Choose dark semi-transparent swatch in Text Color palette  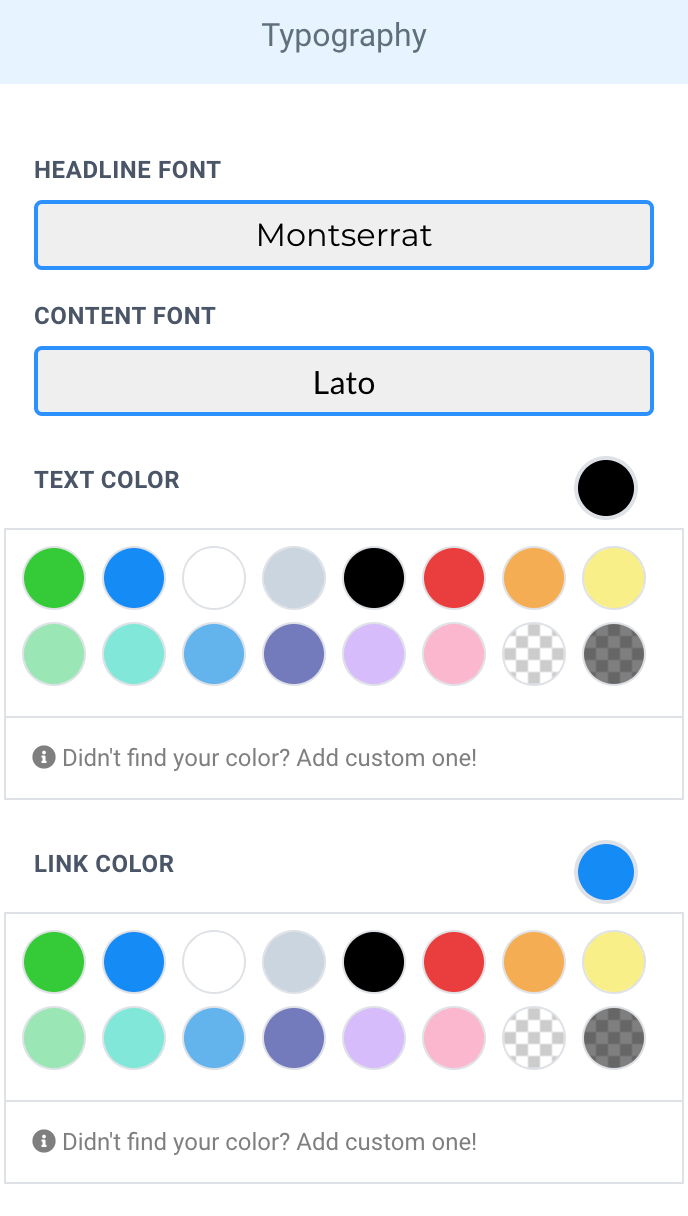[614, 654]
